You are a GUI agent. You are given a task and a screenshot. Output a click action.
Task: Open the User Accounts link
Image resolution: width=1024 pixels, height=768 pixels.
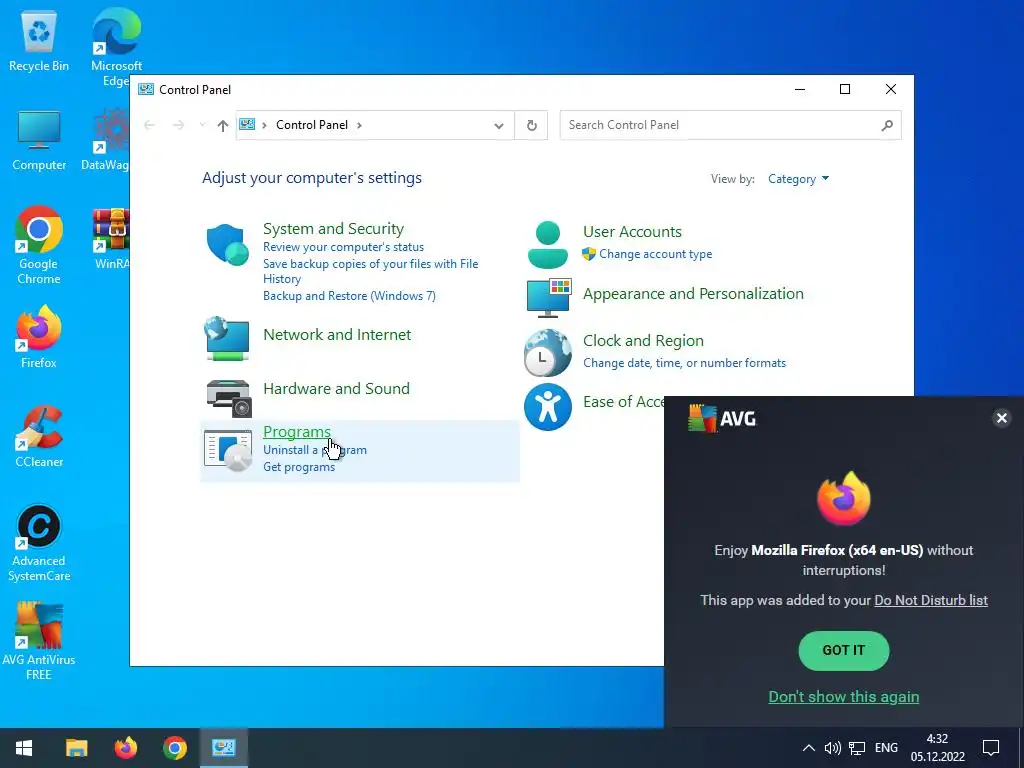pos(632,232)
